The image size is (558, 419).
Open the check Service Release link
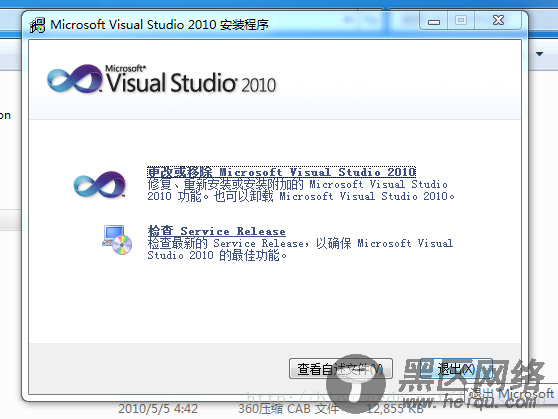[216, 231]
